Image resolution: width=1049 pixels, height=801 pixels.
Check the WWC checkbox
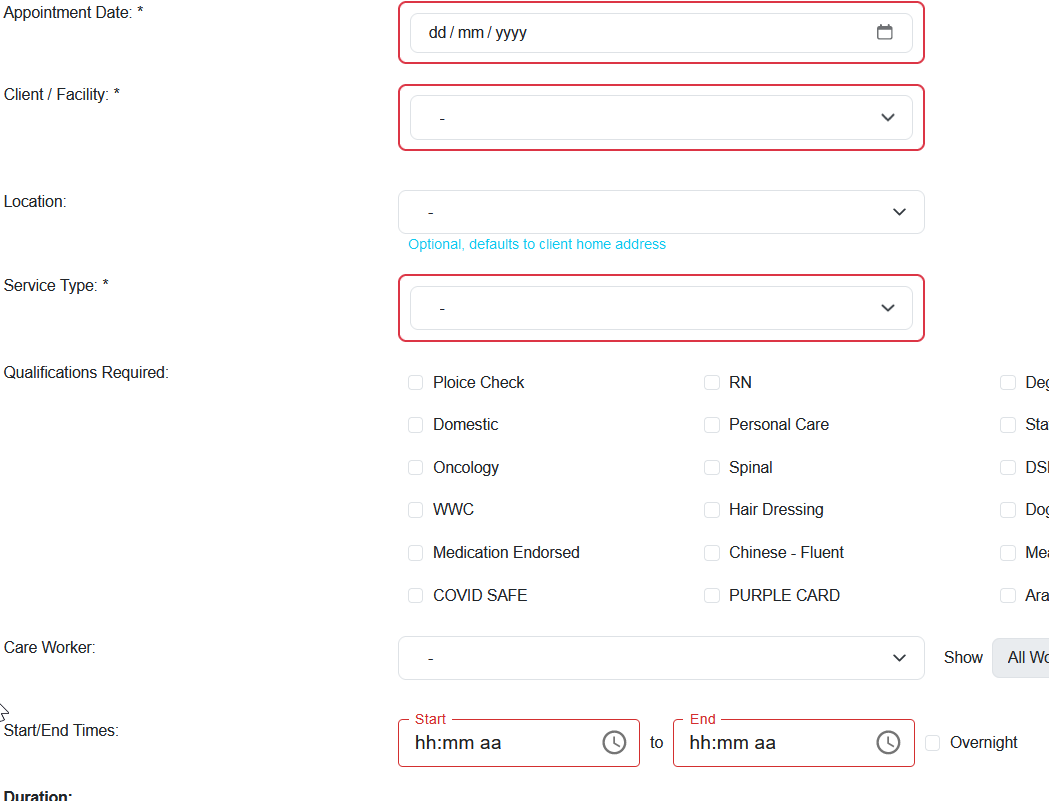pyautogui.click(x=416, y=510)
